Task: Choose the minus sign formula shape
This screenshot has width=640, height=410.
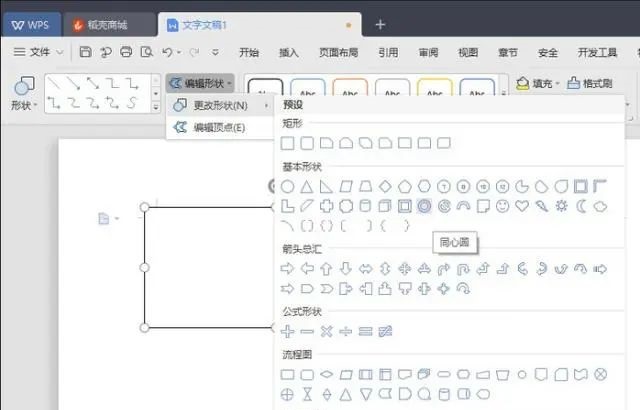Action: point(307,331)
